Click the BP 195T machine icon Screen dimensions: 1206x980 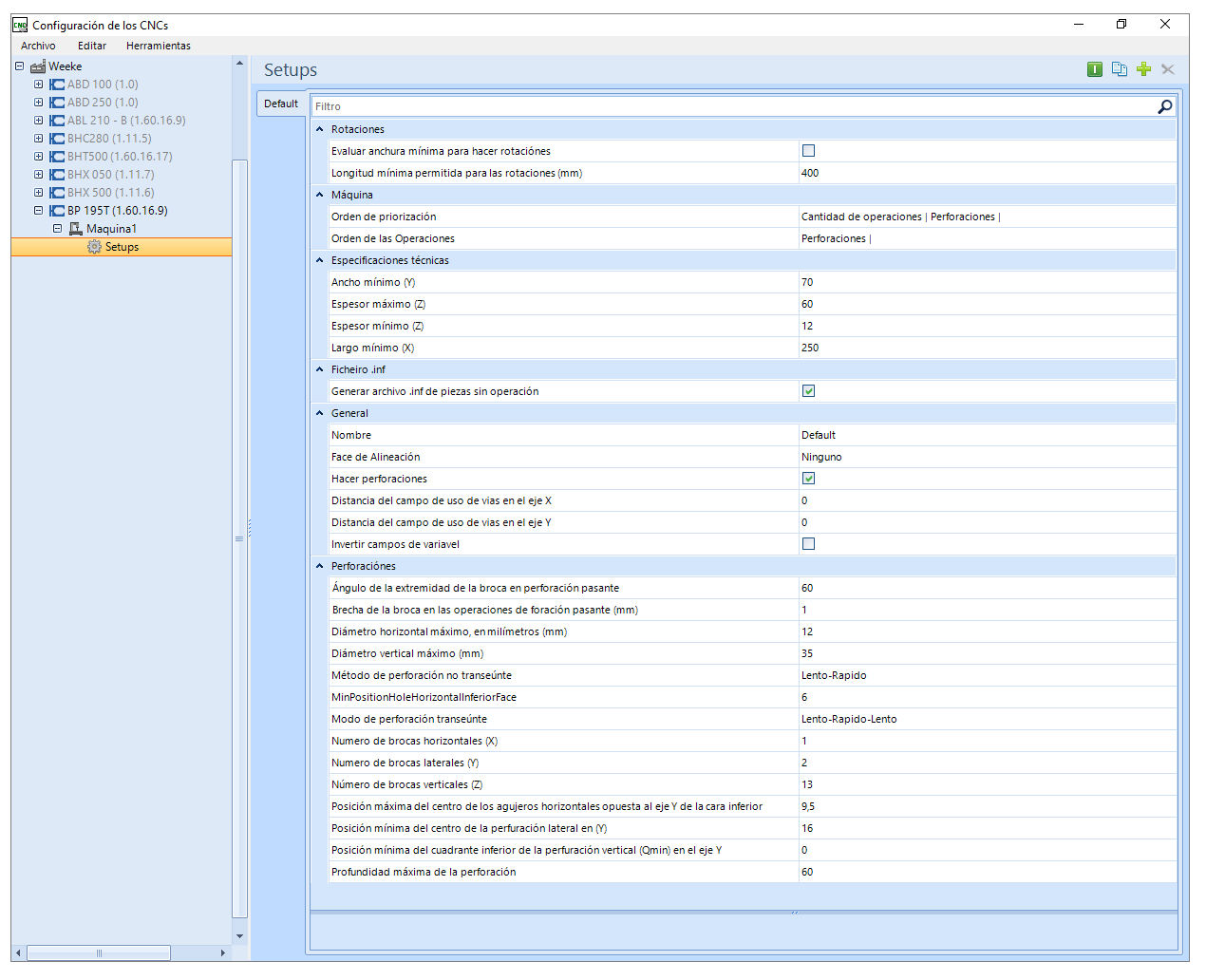[57, 211]
